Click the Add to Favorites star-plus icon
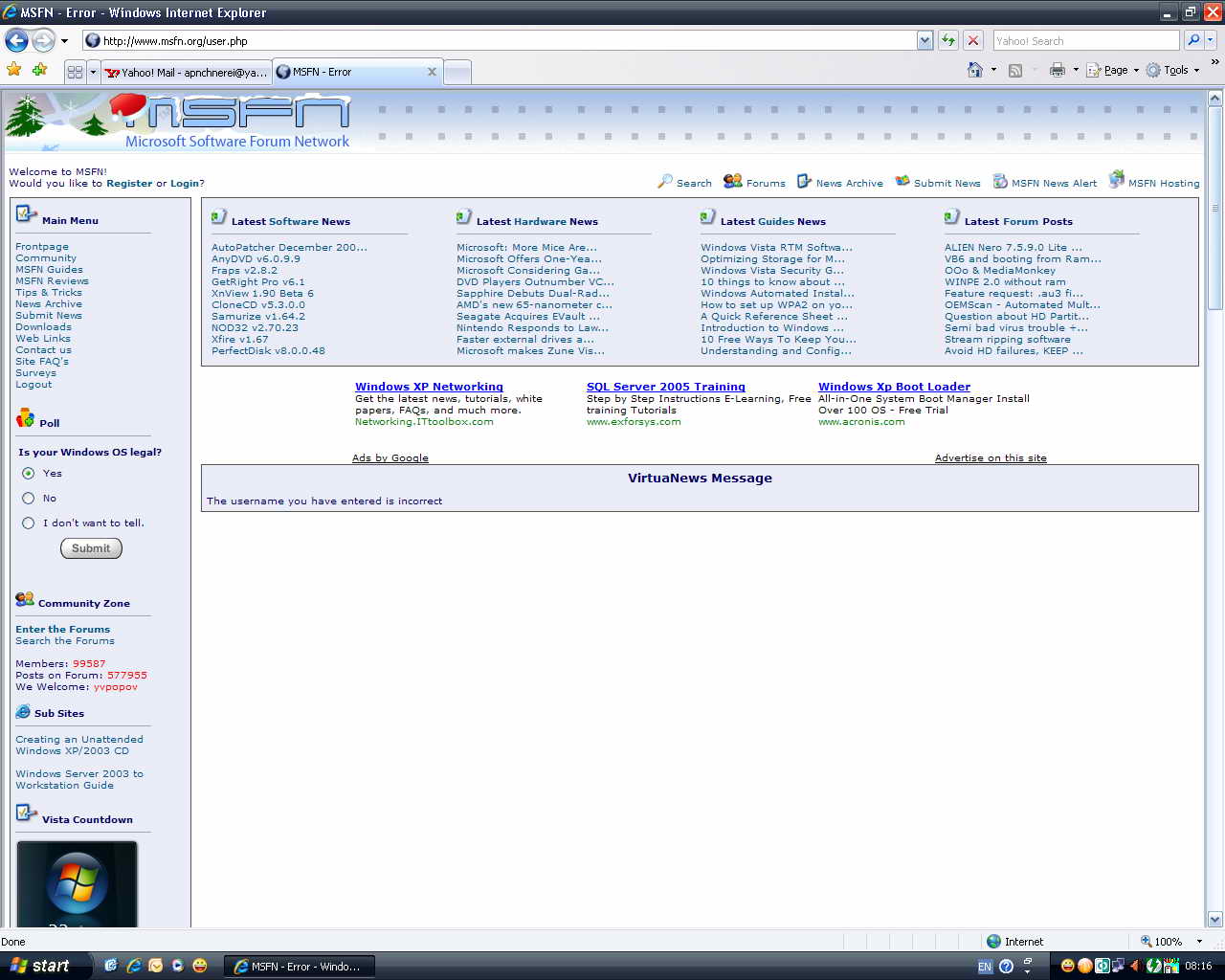This screenshot has height=980, width=1225. click(39, 70)
